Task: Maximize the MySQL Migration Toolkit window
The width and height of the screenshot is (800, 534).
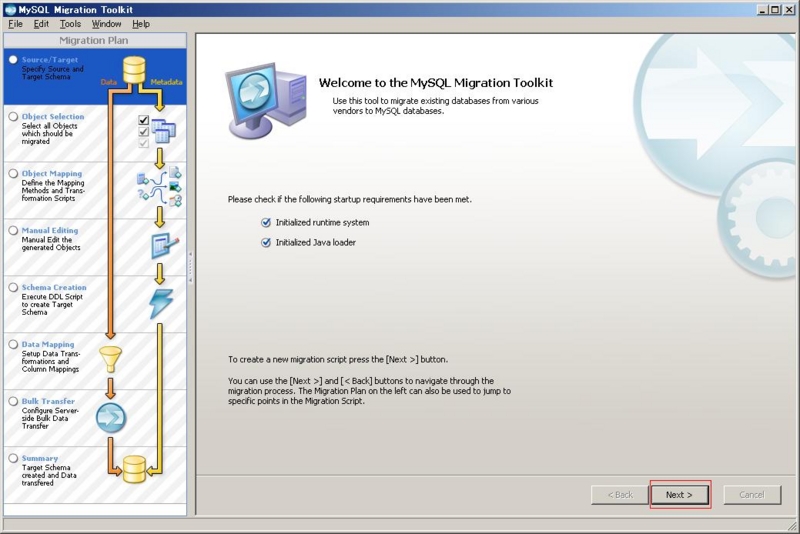Action: pos(775,9)
